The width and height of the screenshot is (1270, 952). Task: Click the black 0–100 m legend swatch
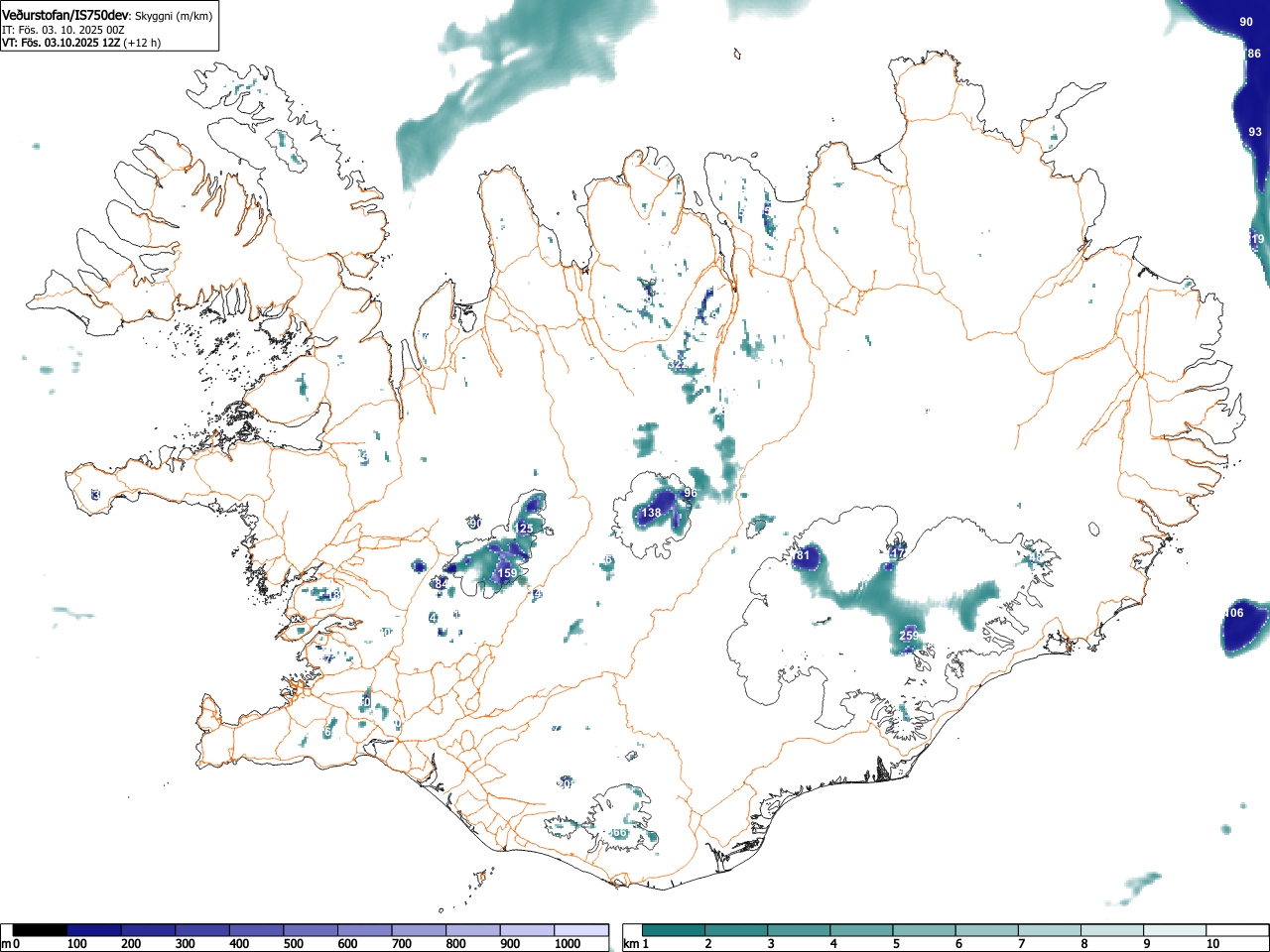point(41,930)
